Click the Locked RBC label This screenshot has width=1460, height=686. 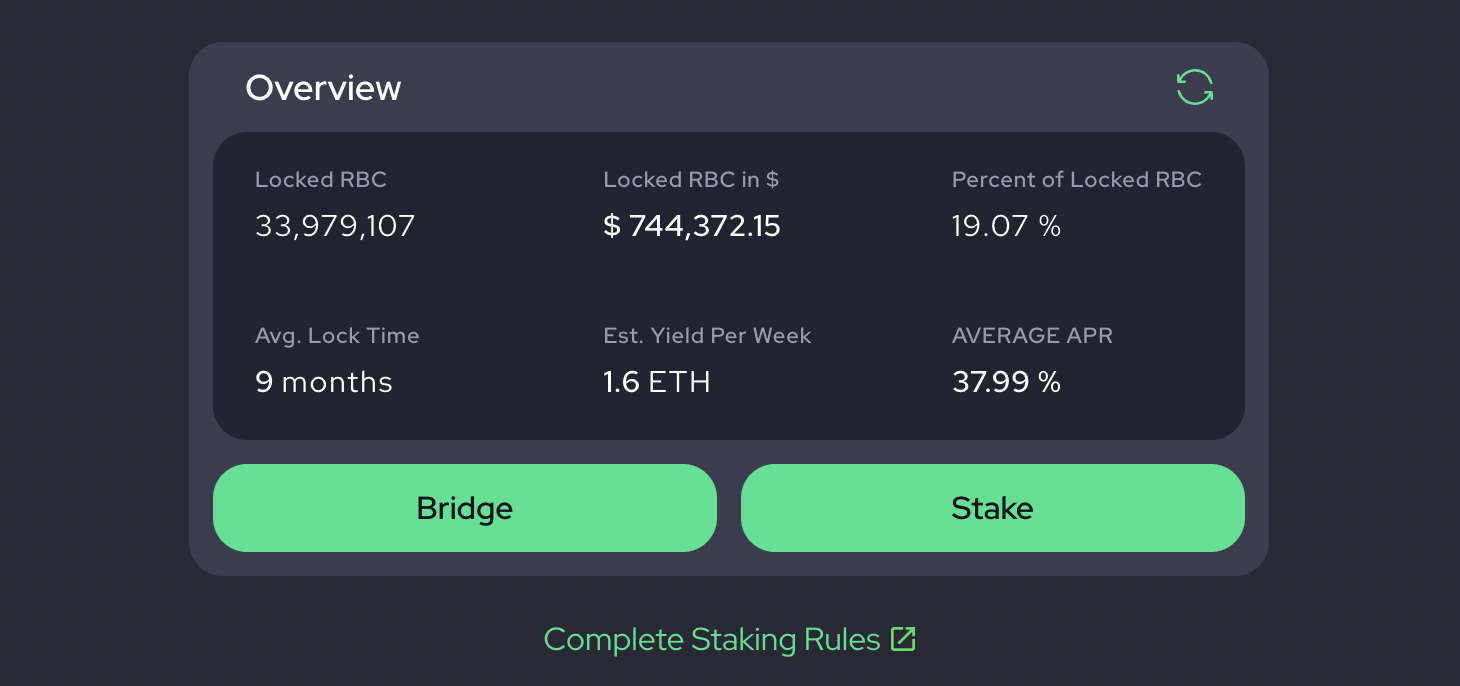[321, 180]
